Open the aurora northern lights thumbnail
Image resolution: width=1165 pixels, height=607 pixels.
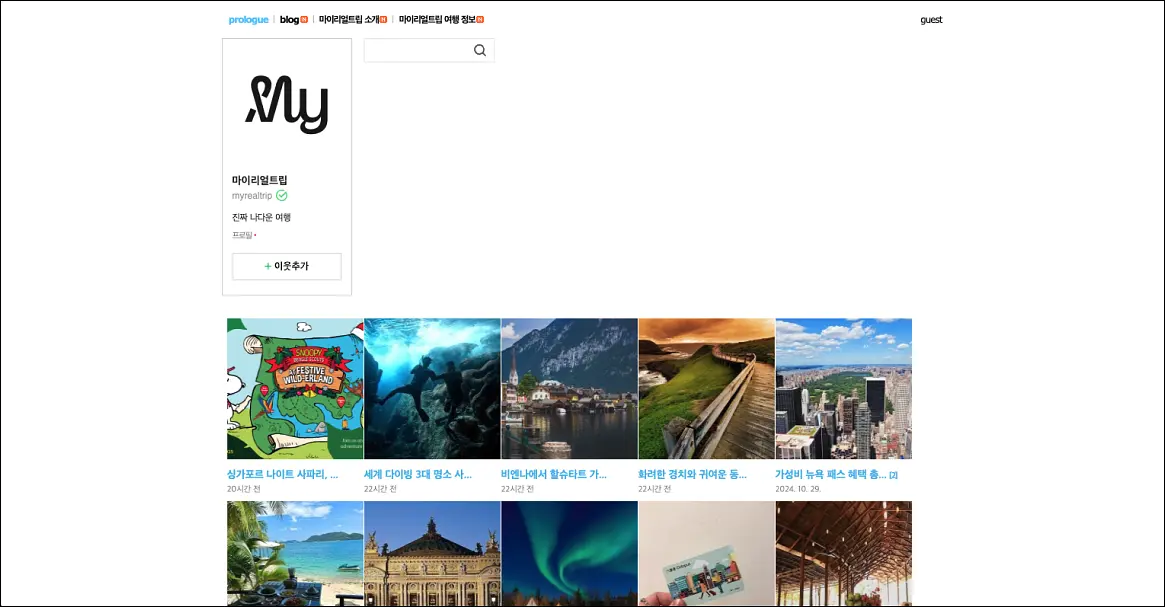pyautogui.click(x=570, y=554)
